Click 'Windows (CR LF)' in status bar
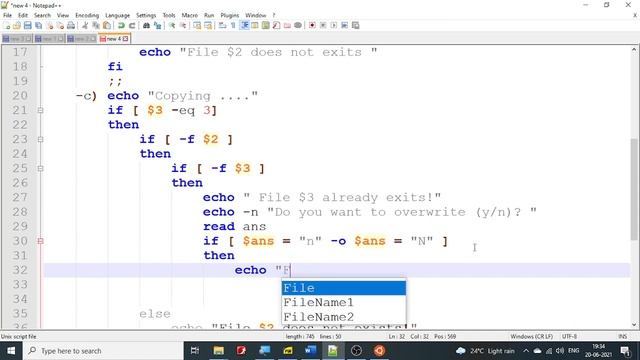Screen dimensions: 640x360 pos(531,336)
